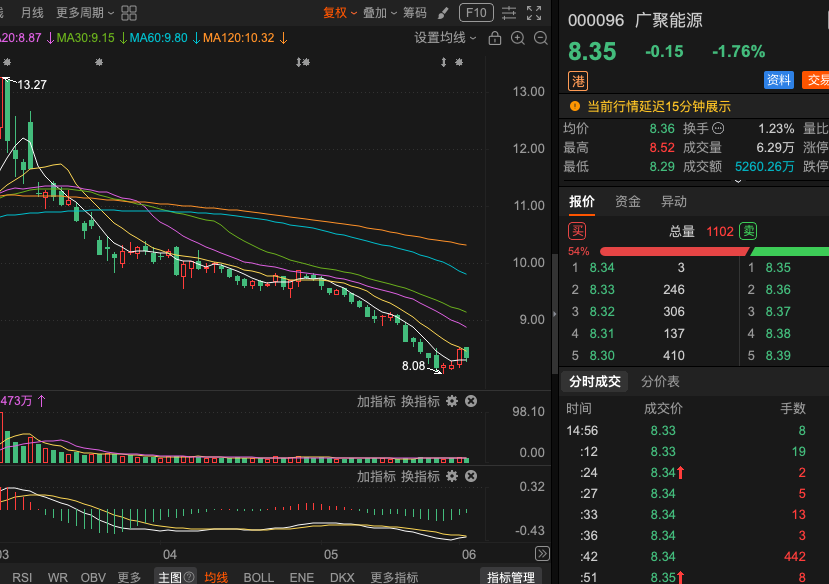This screenshot has width=829, height=584.
Task: Open 设置均线 dropdown
Action: click(445, 38)
